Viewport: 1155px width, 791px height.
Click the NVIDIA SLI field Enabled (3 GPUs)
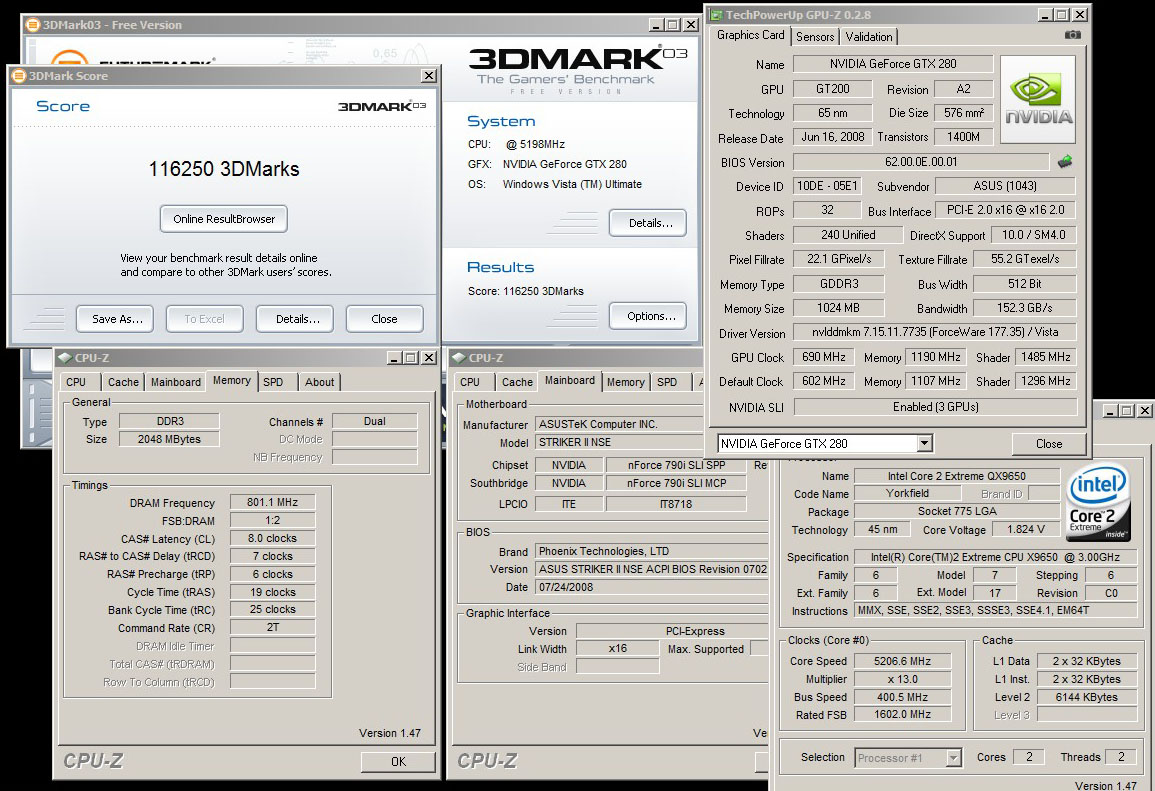click(935, 407)
